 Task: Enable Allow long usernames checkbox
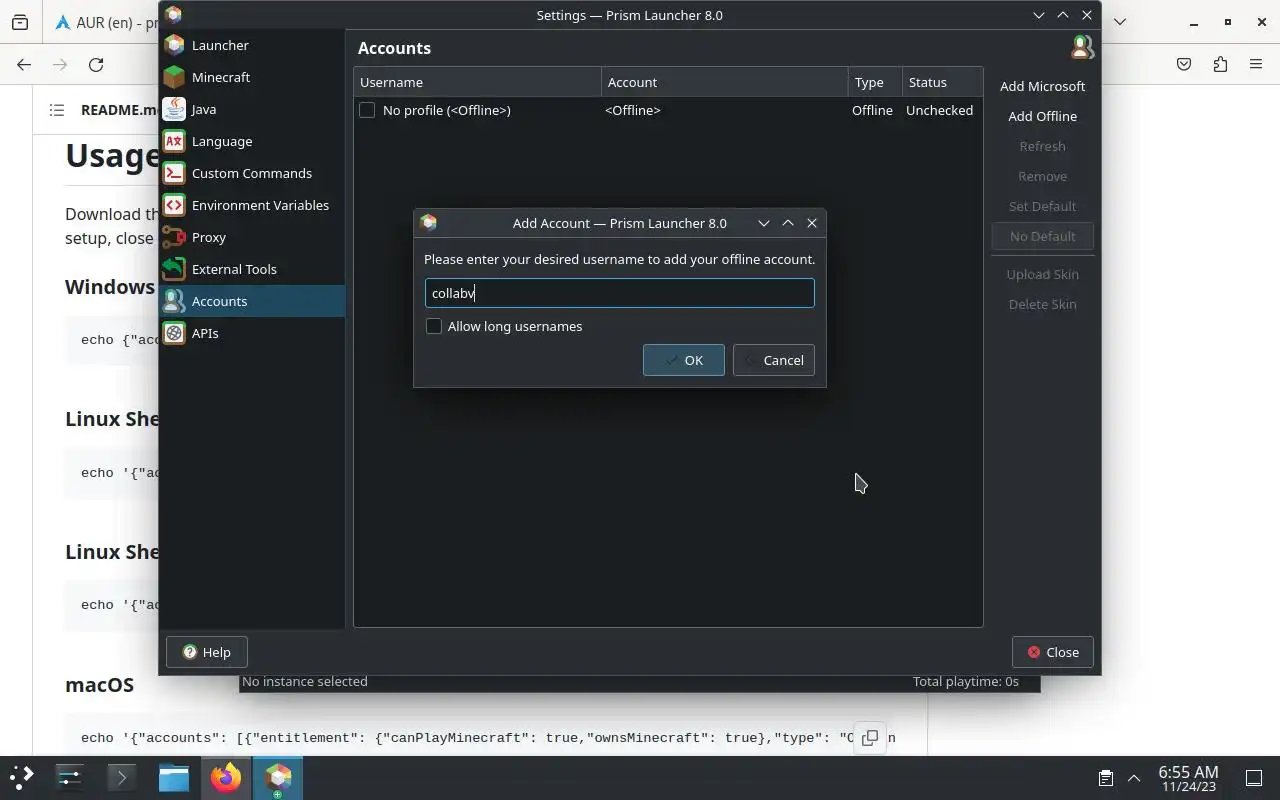tap(434, 326)
